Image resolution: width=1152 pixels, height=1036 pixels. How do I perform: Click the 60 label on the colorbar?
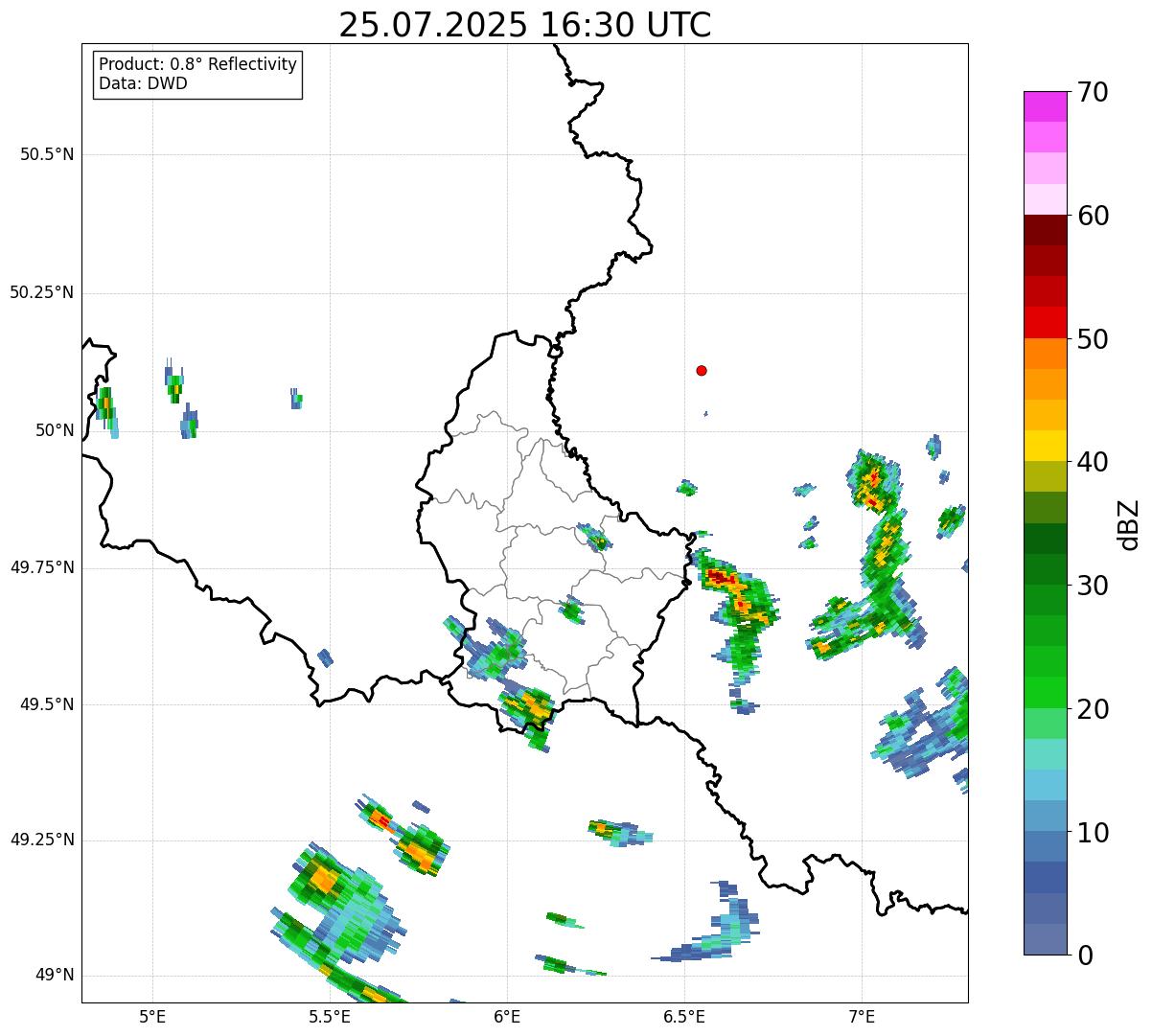tap(1093, 216)
